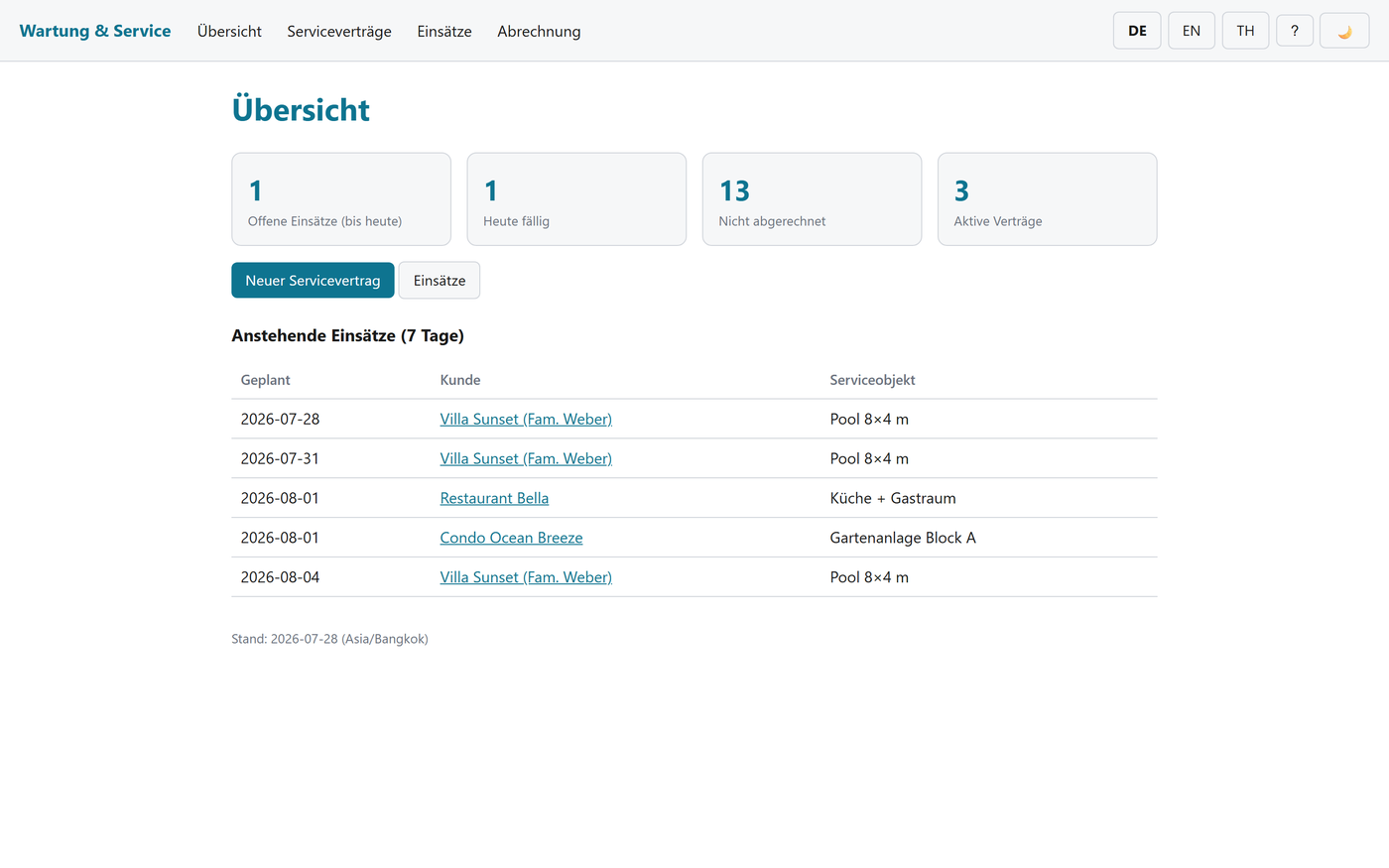
Task: Open the Einsätze navigation item
Action: click(444, 31)
